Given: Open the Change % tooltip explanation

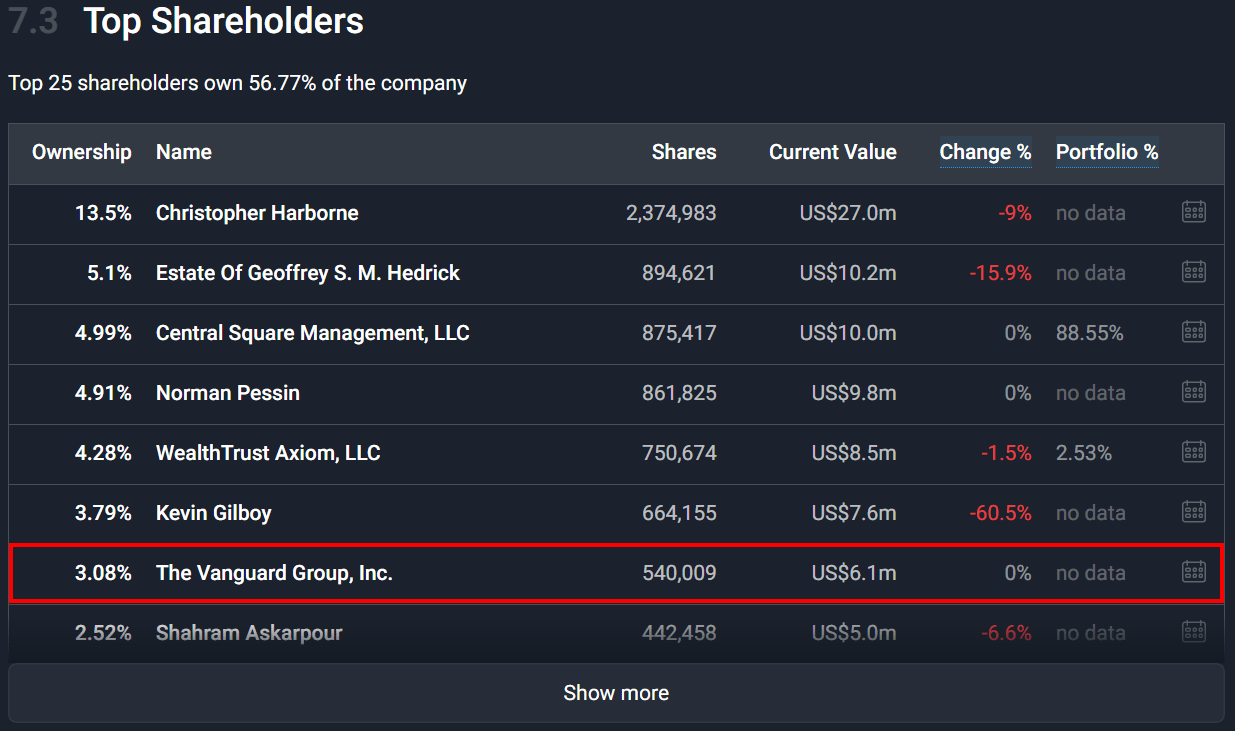Looking at the screenshot, I should 986,152.
